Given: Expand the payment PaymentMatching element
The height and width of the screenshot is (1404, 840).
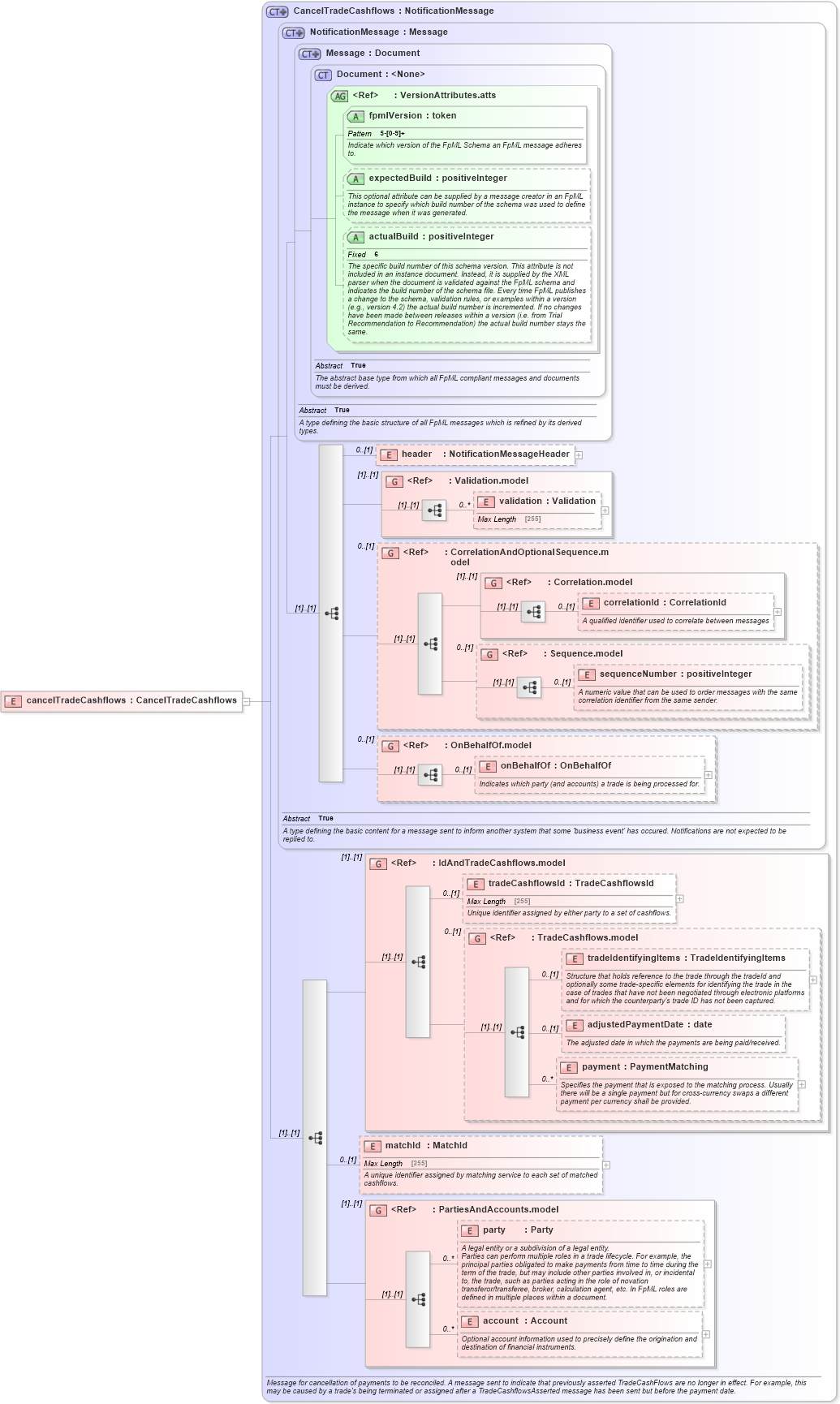Looking at the screenshot, I should click(x=802, y=1084).
